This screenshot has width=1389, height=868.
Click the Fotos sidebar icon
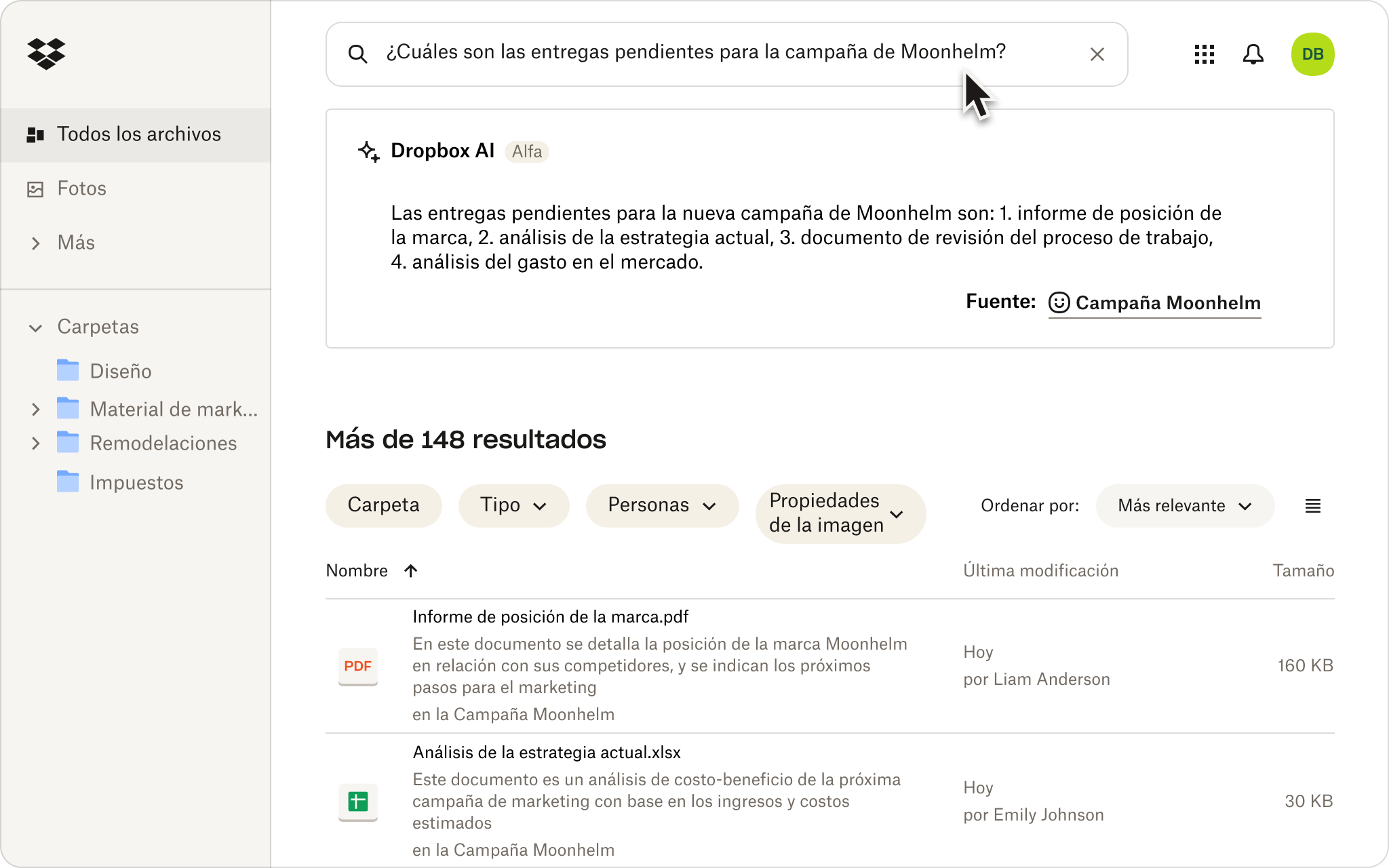coord(35,189)
